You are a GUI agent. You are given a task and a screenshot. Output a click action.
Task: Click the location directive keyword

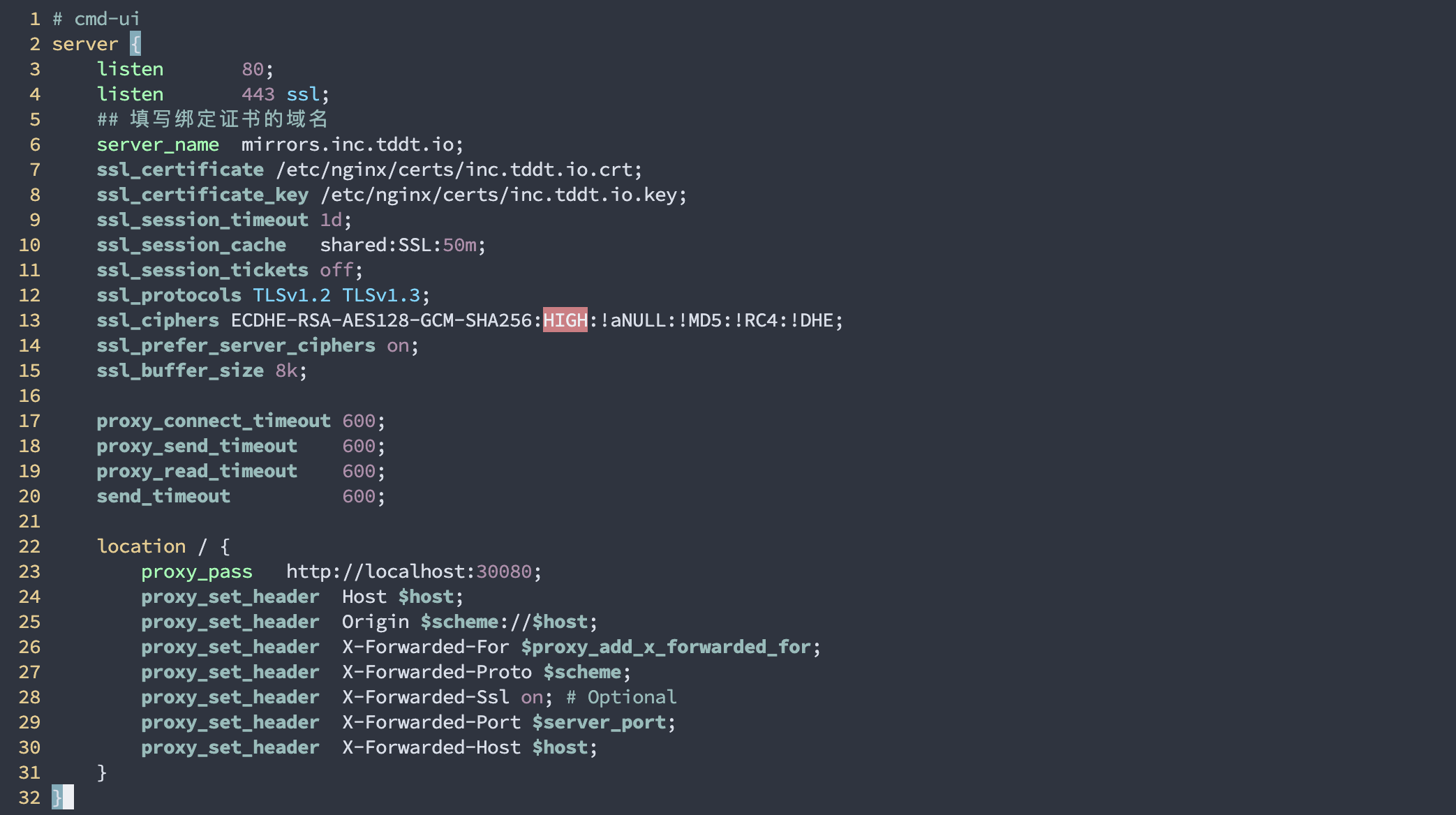pos(141,546)
